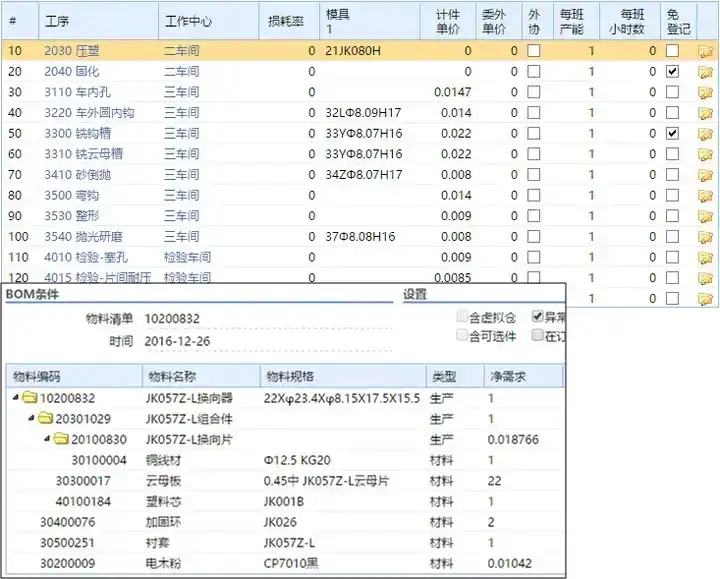The width and height of the screenshot is (720, 579).
Task: Click the folder icon of BOM node 10200832
Action: pyautogui.click(x=30, y=397)
